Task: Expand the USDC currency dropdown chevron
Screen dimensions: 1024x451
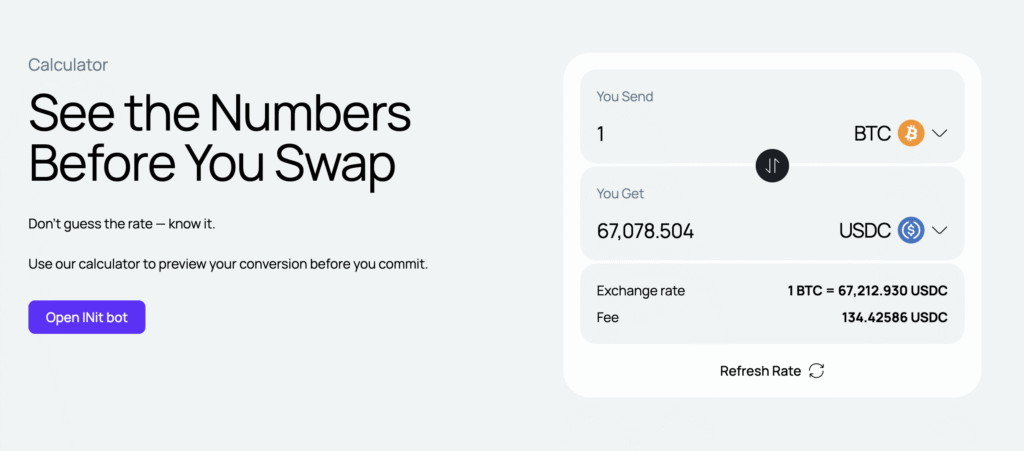Action: [x=939, y=231]
